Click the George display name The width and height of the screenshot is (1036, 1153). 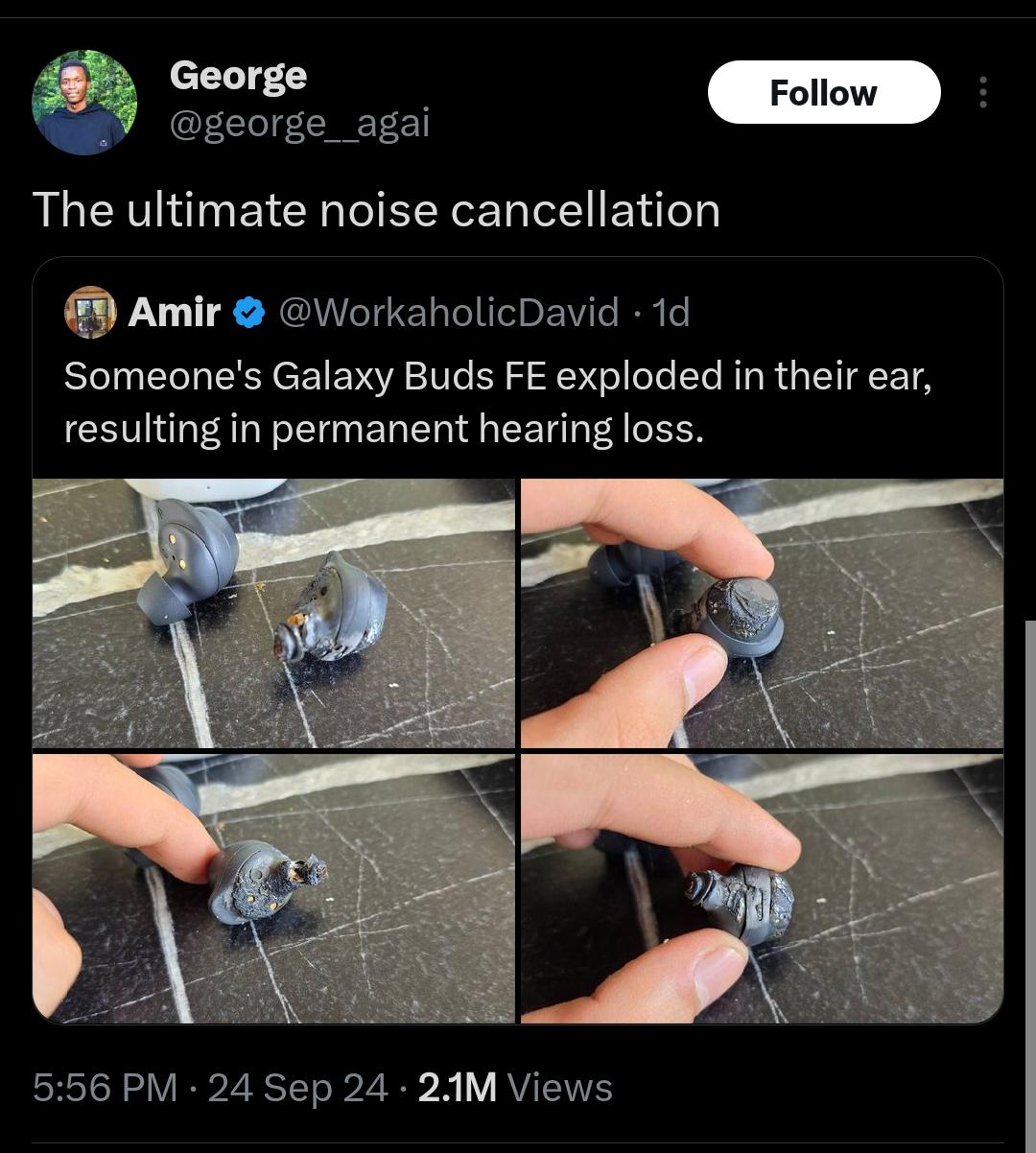(238, 75)
